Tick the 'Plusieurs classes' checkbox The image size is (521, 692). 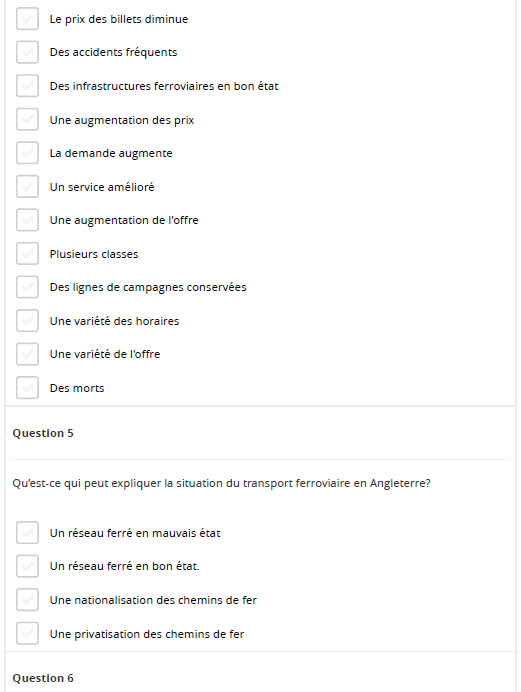[x=27, y=254]
